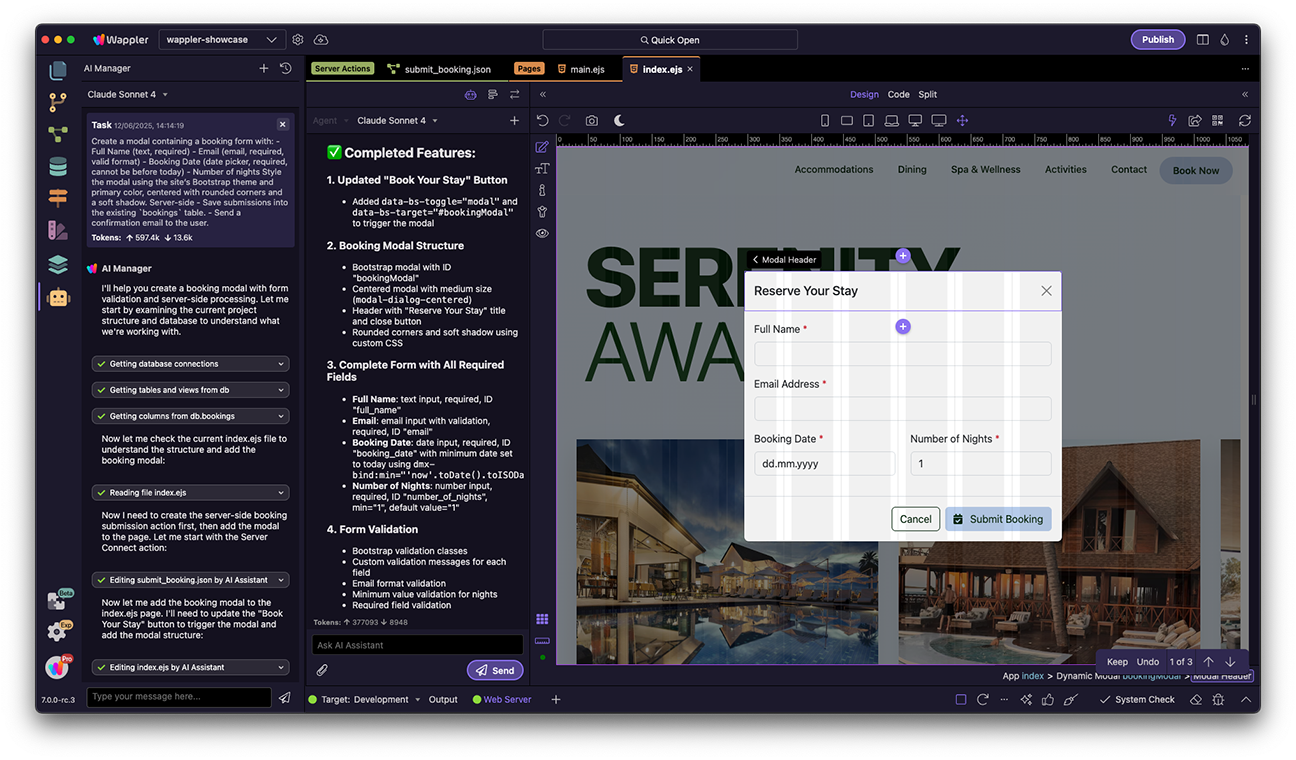
Task: Switch preview to mobile phone size
Action: 825,119
